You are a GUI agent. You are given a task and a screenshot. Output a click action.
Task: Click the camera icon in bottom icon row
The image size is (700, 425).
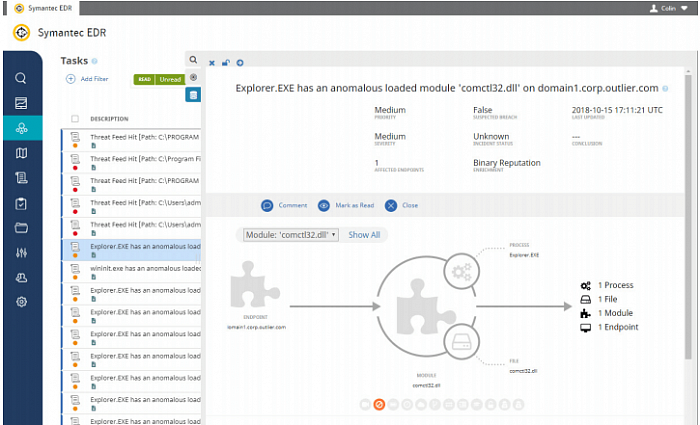click(x=365, y=404)
